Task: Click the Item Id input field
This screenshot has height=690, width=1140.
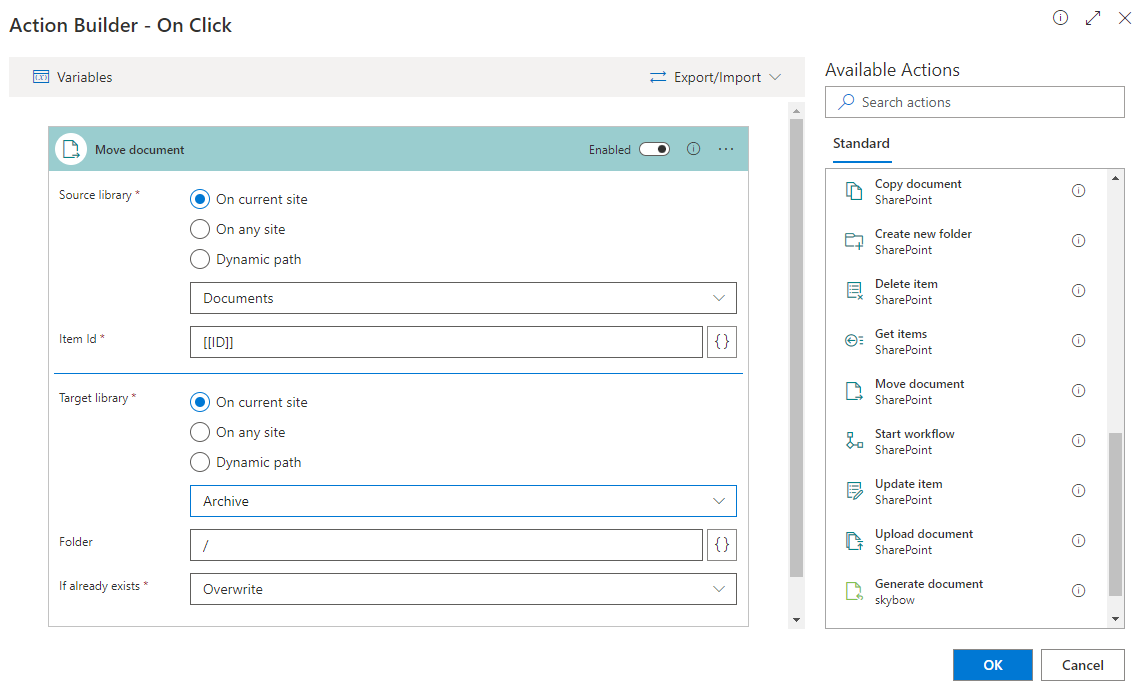Action: pyautogui.click(x=446, y=342)
